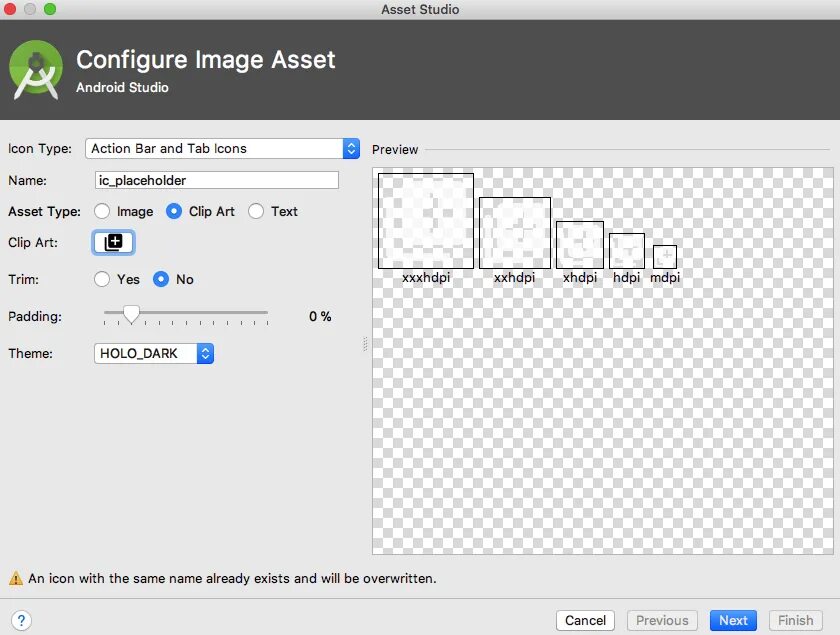This screenshot has width=840, height=635.
Task: Click the Name field ic_placeholder
Action: click(216, 180)
